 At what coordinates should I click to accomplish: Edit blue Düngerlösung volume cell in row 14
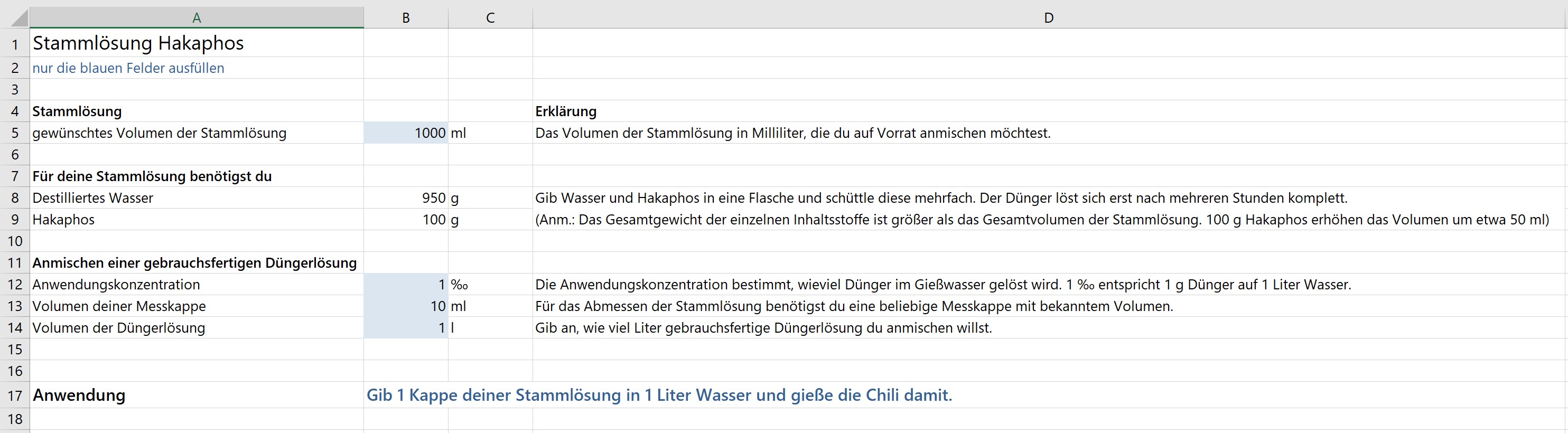[x=406, y=327]
